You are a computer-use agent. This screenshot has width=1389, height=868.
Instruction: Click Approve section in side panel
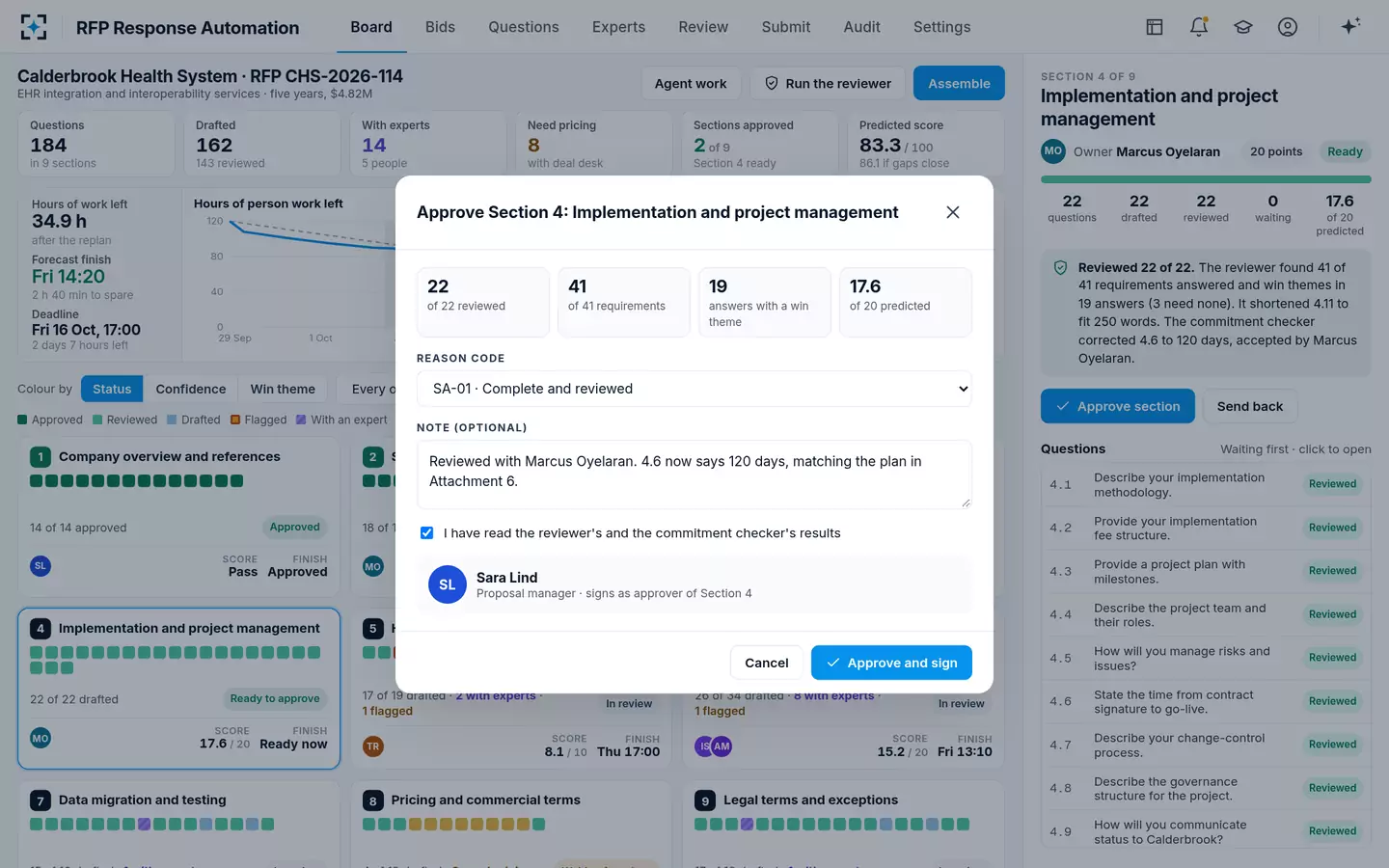[x=1118, y=406]
